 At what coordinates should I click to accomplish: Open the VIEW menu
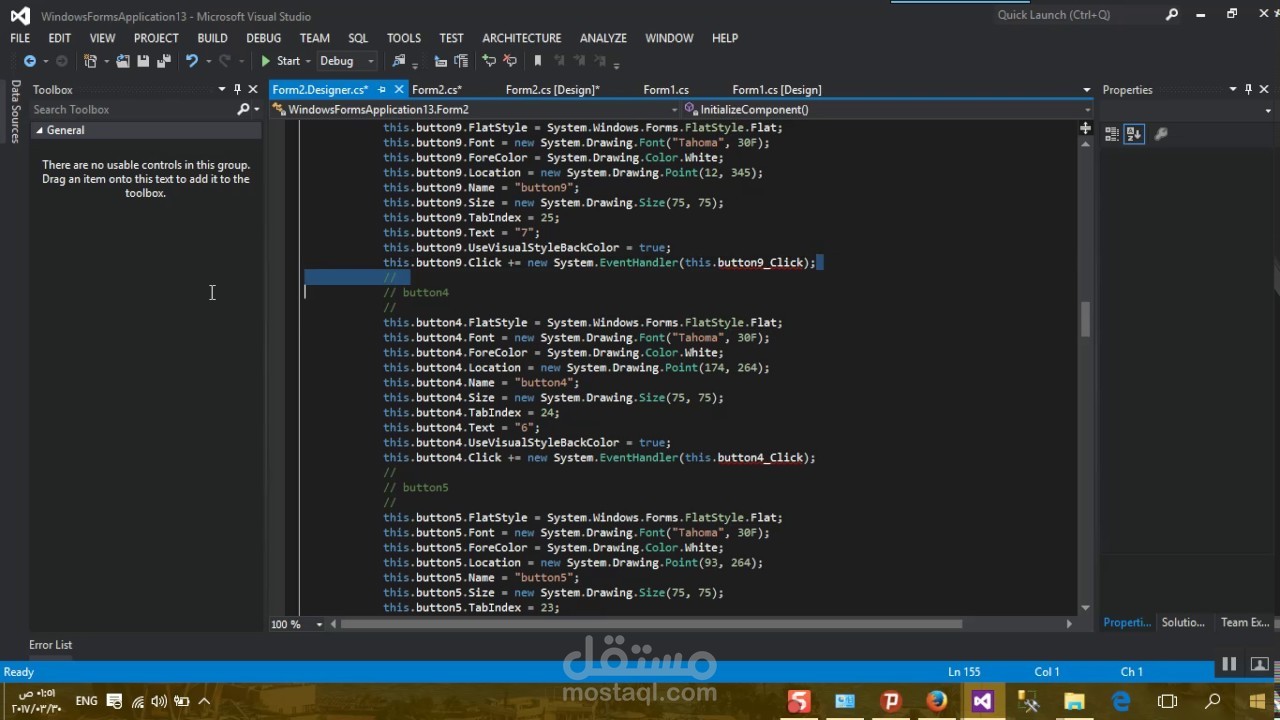(102, 38)
